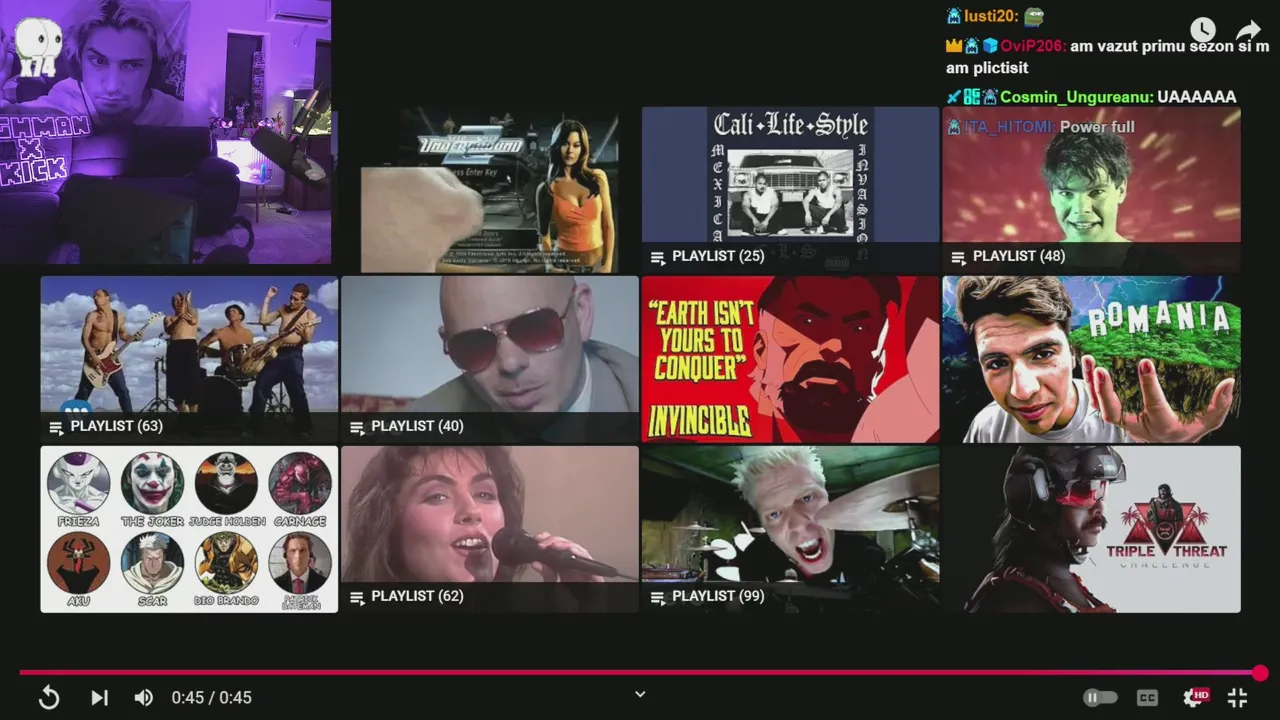Click the emote after lusti20's name

click(x=1034, y=16)
